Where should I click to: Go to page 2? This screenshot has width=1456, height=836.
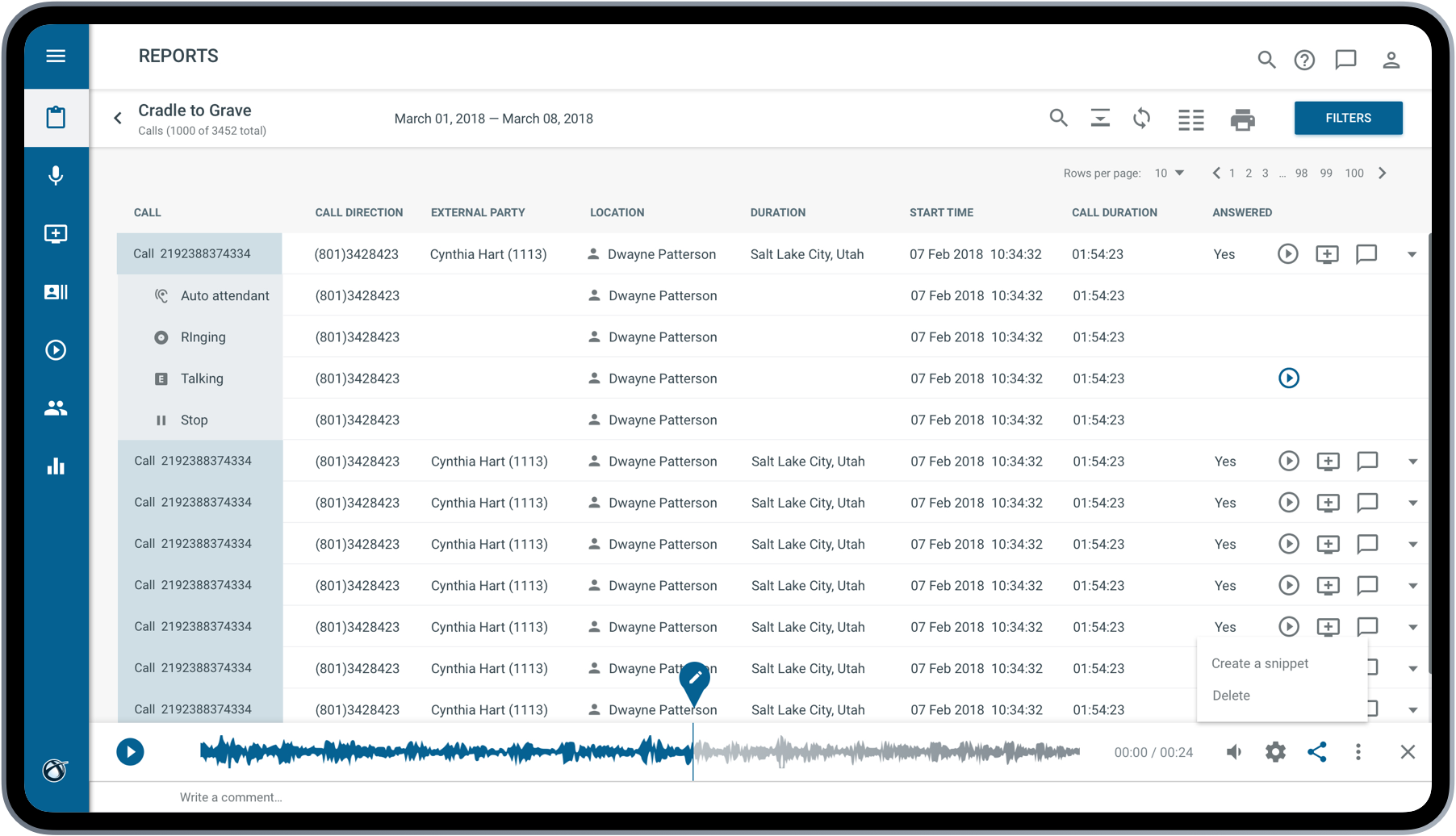click(1249, 173)
